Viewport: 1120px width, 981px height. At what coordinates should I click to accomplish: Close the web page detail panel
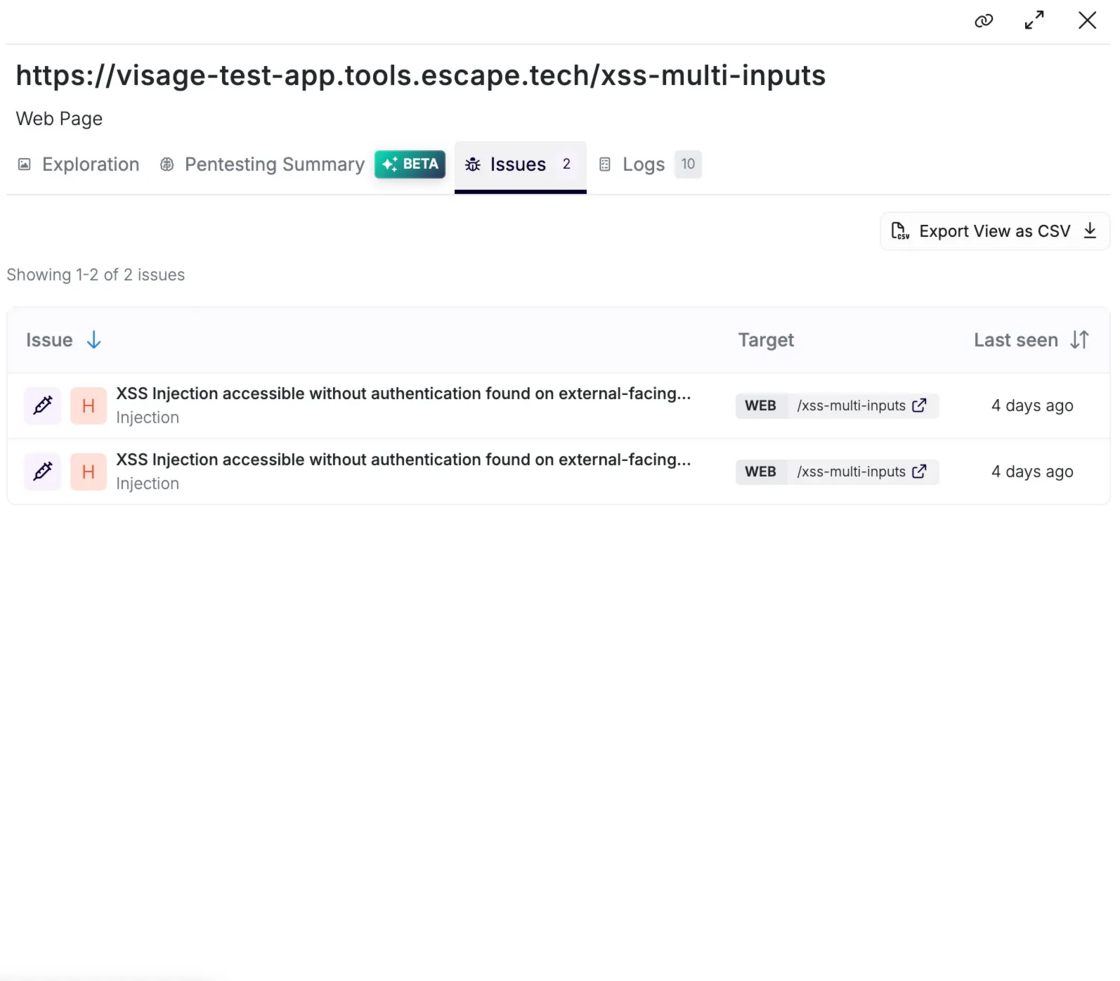pos(1087,20)
